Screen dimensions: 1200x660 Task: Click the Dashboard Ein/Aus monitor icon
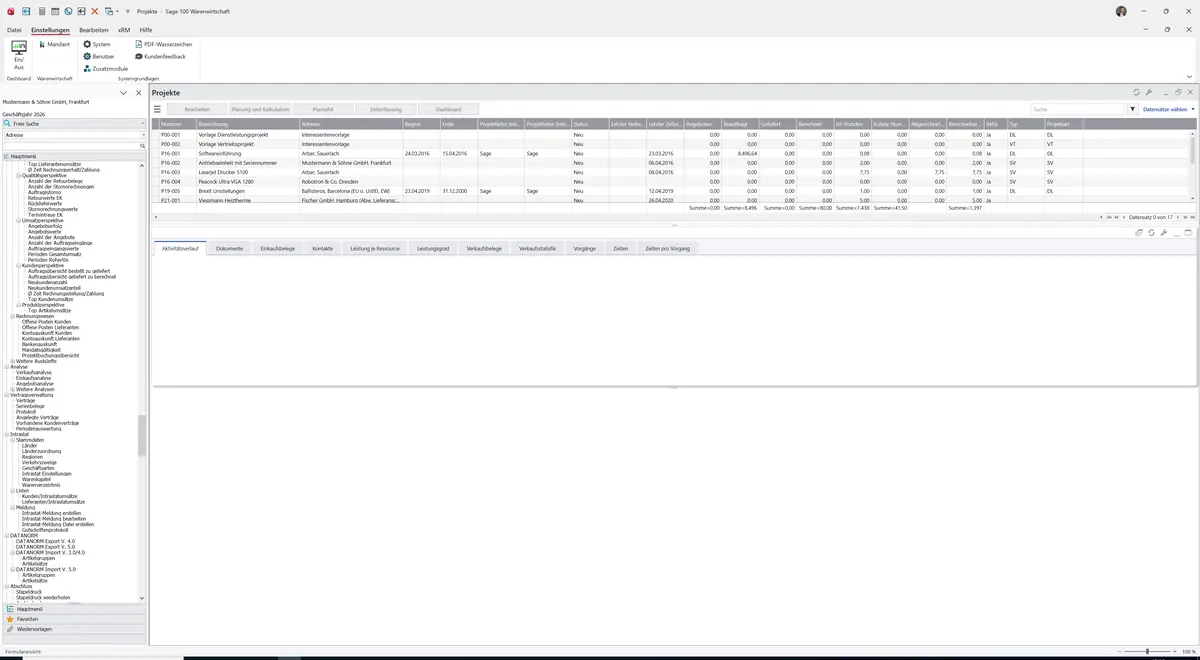coord(19,48)
